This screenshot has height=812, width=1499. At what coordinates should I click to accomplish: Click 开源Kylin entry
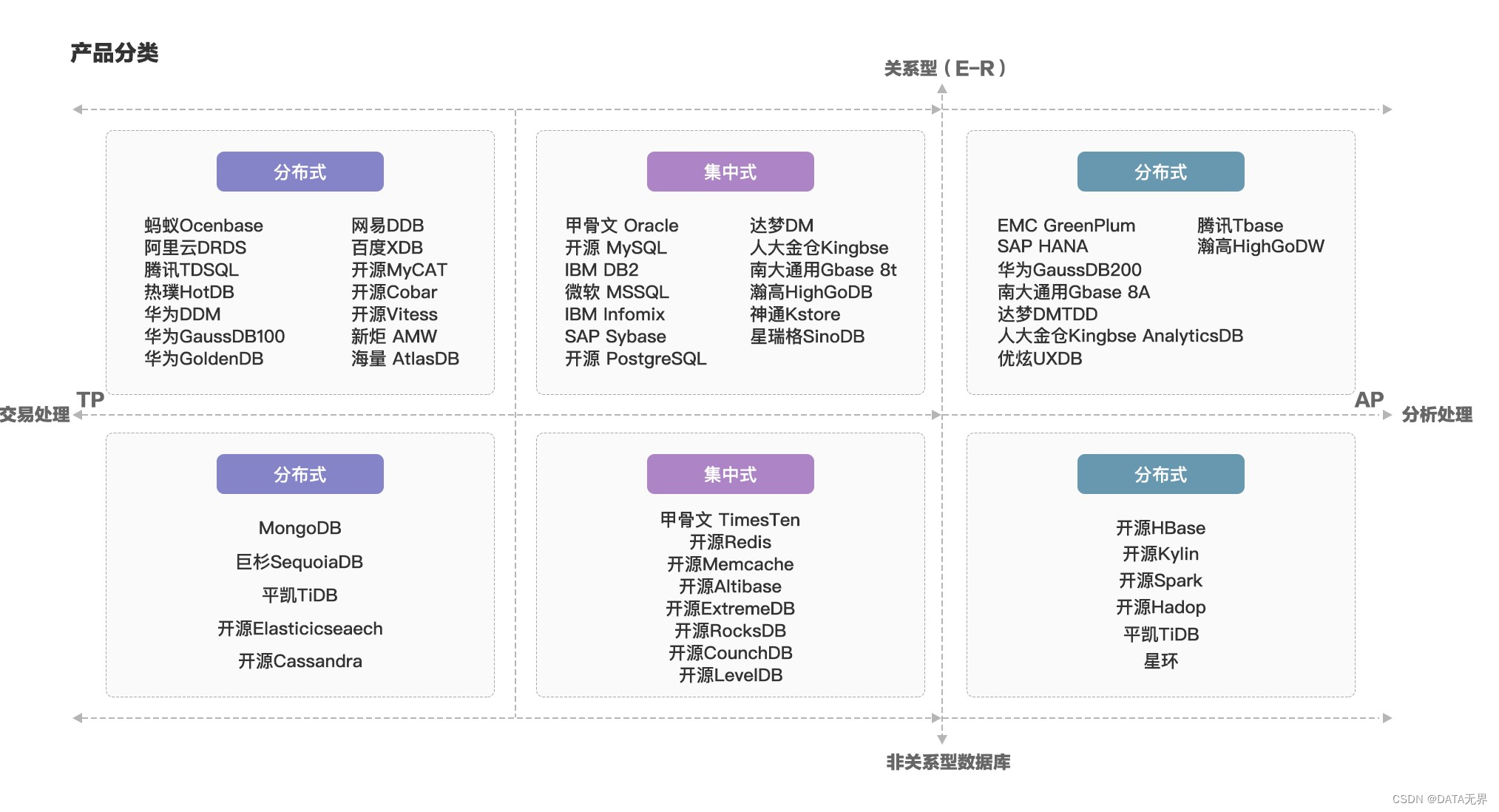[1161, 554]
